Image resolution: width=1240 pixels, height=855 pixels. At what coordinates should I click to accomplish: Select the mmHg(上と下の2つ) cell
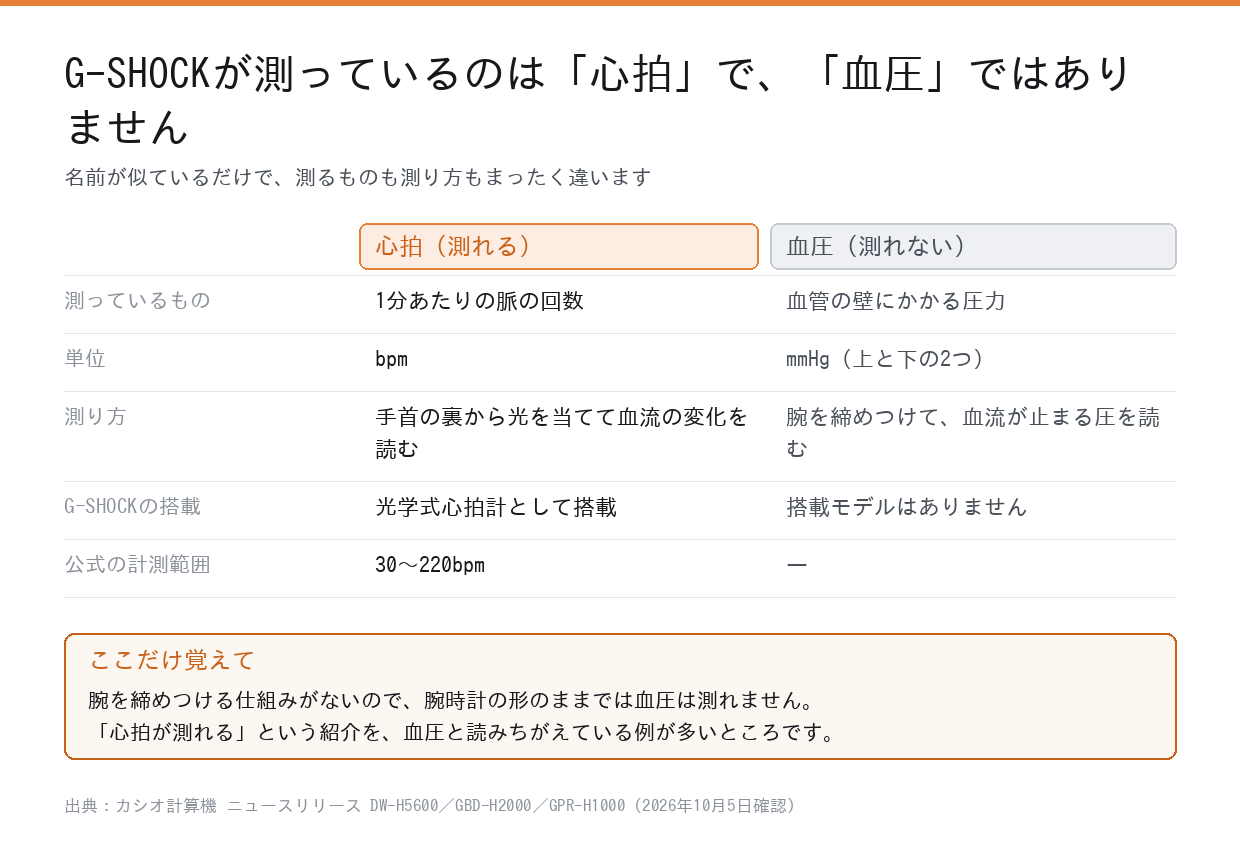pos(885,359)
